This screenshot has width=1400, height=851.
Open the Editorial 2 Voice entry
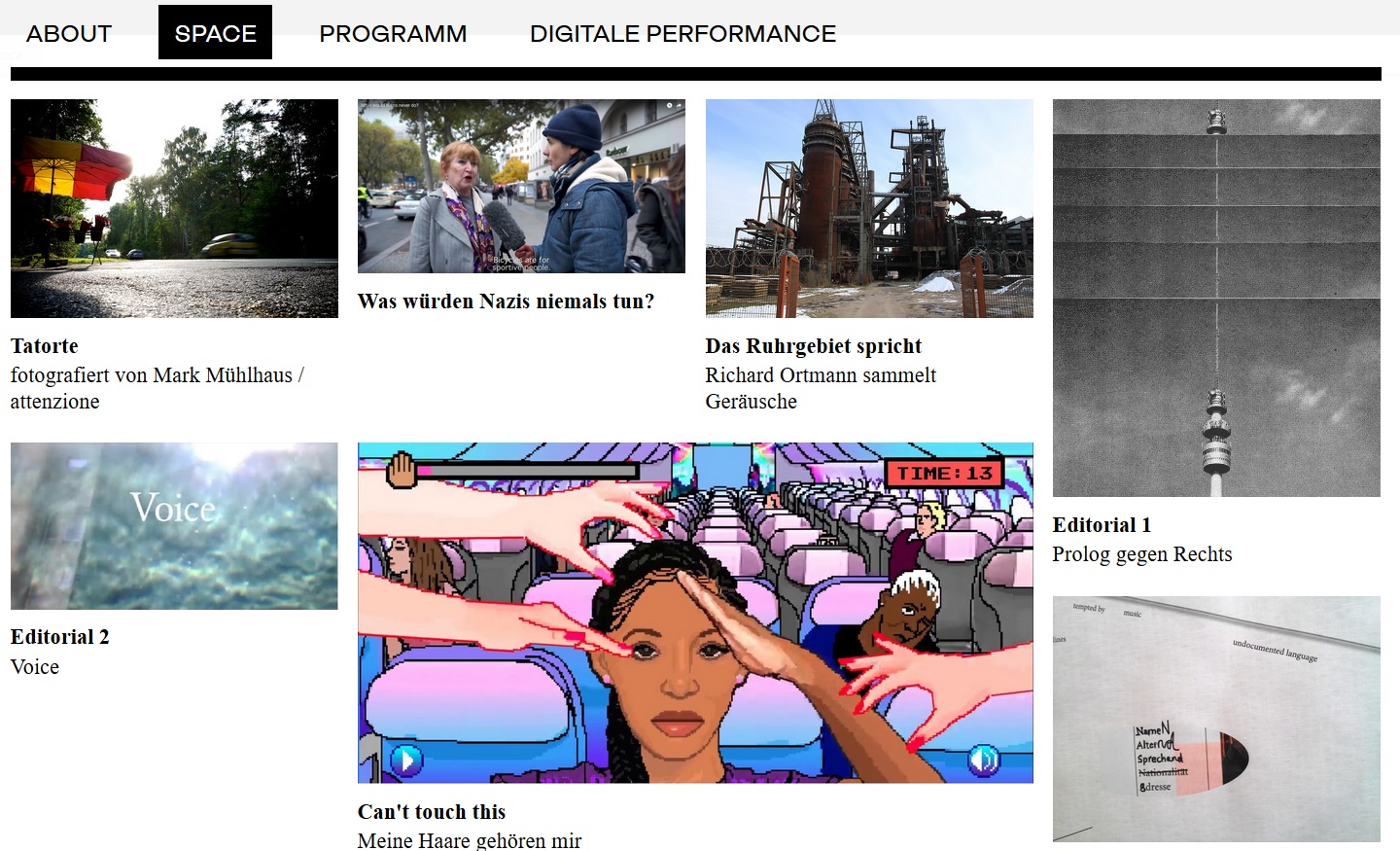58,637
